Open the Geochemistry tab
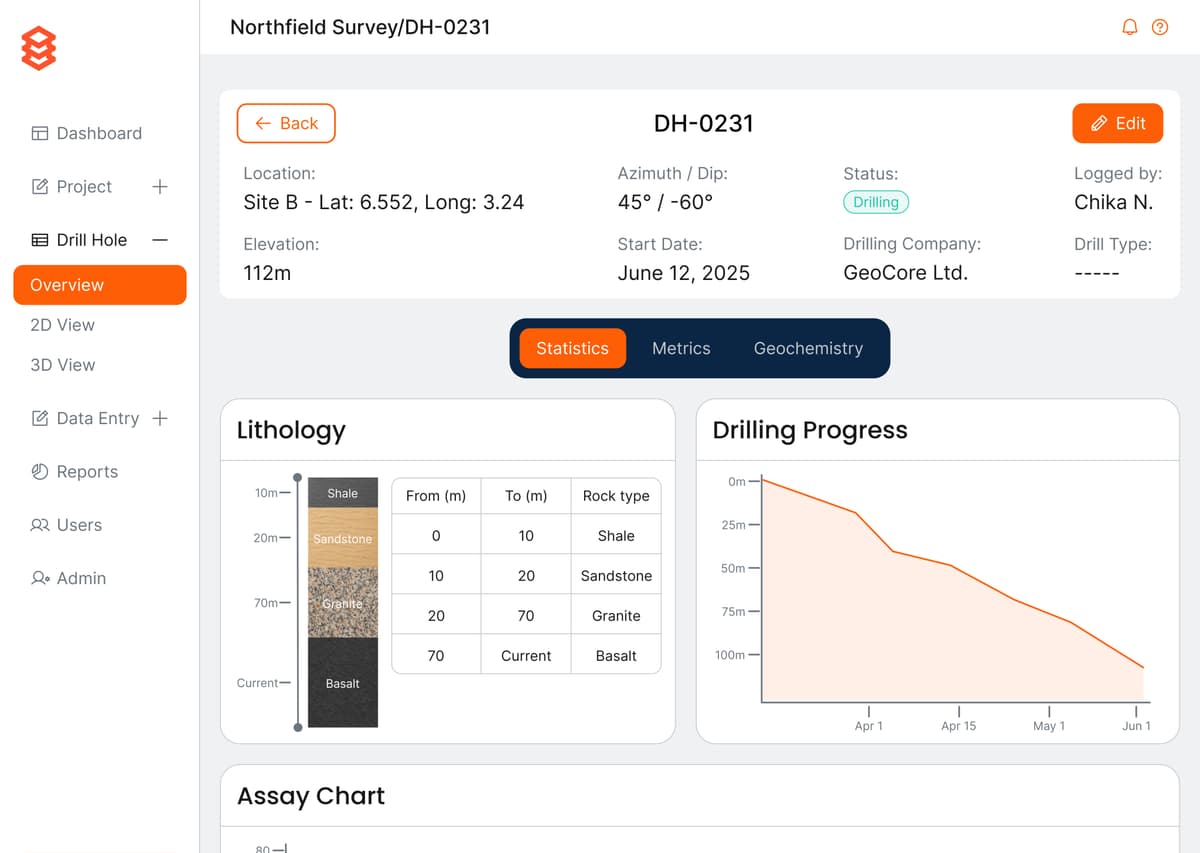 coord(808,348)
